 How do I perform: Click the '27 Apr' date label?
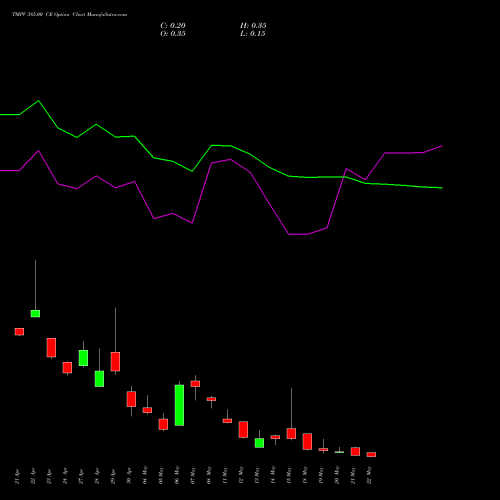(81, 477)
